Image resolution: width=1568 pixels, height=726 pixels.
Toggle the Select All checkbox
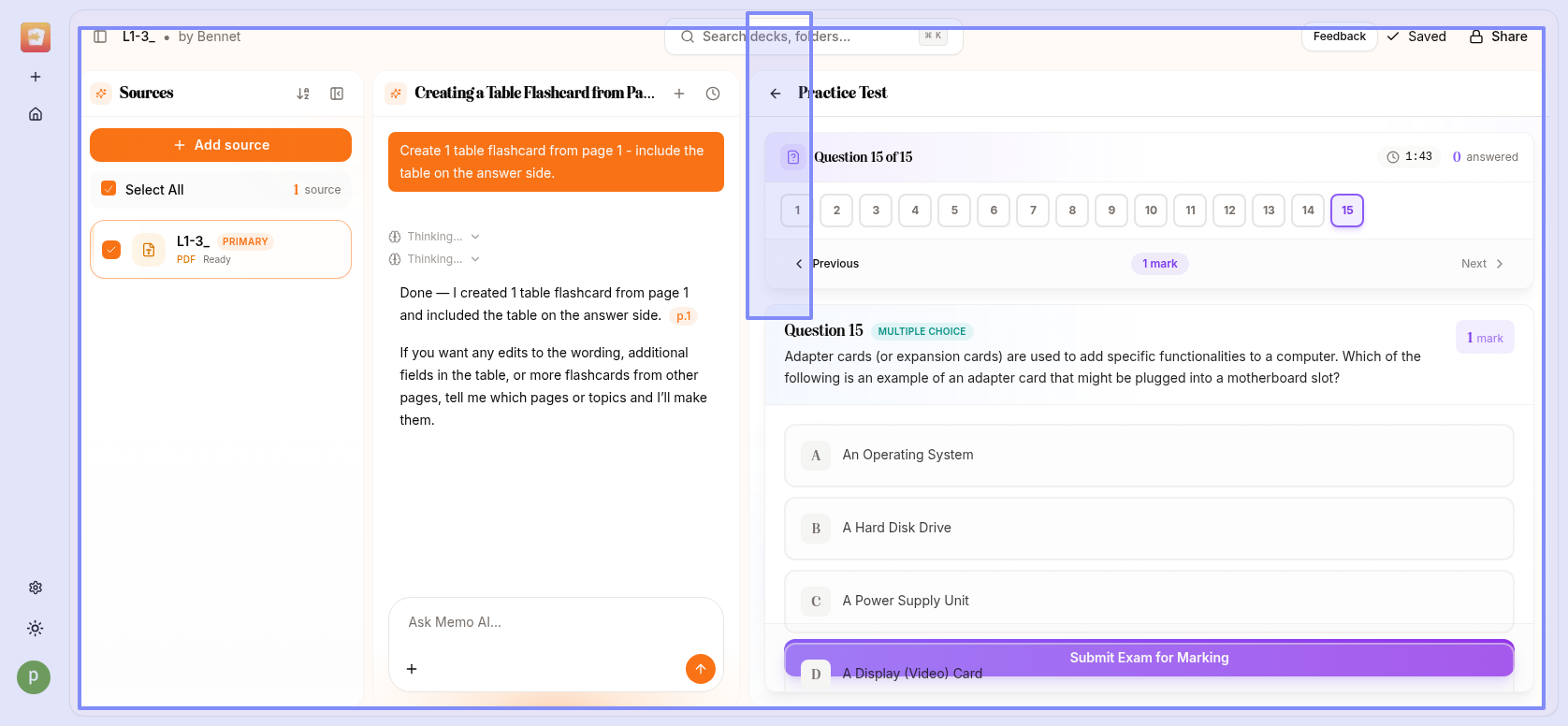tap(109, 189)
